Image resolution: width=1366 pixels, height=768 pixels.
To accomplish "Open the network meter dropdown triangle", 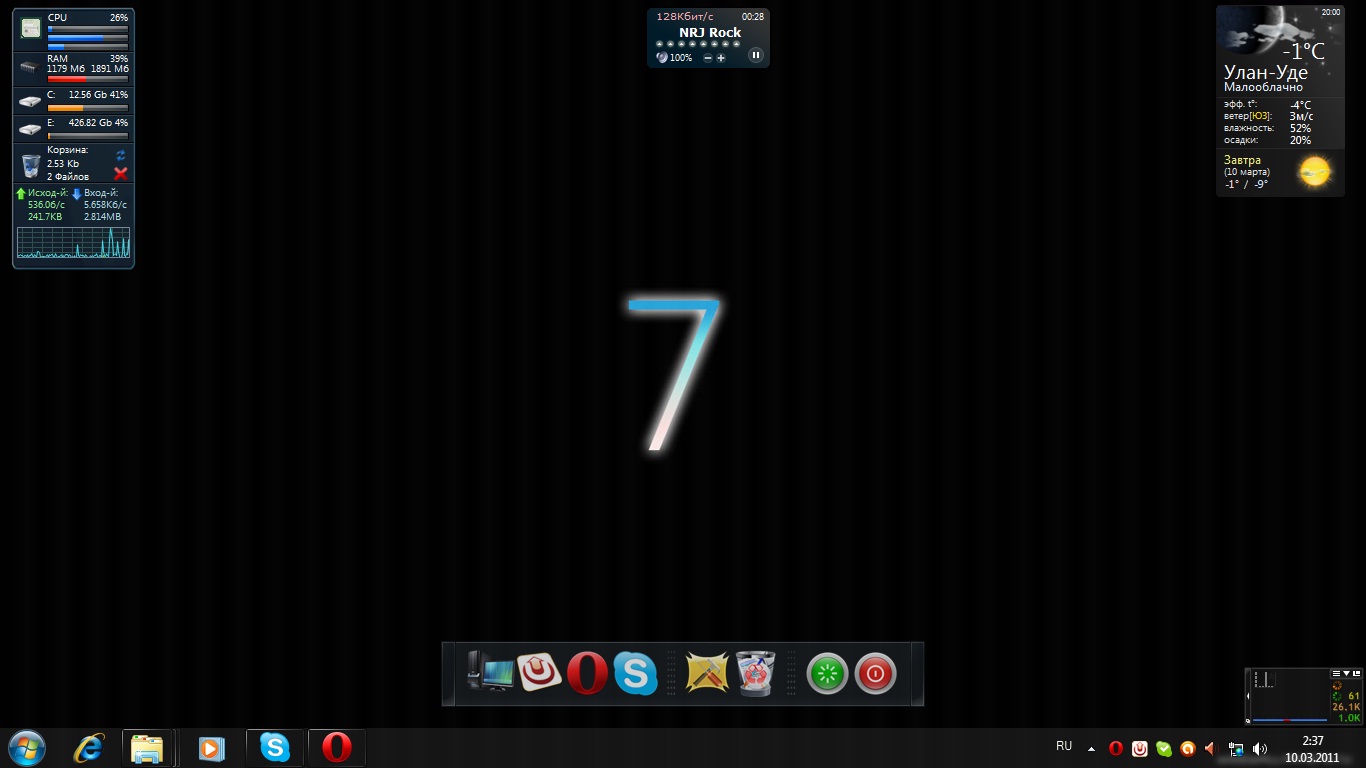I will 1346,674.
